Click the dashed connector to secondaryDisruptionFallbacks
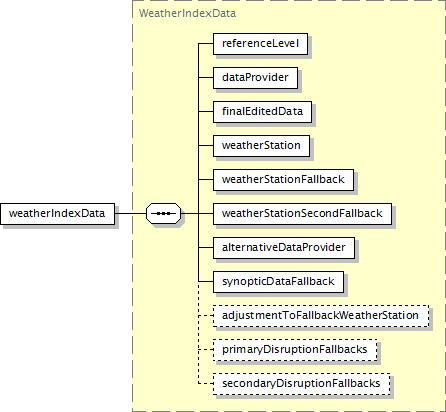The width and height of the screenshot is (446, 412). pos(206,384)
